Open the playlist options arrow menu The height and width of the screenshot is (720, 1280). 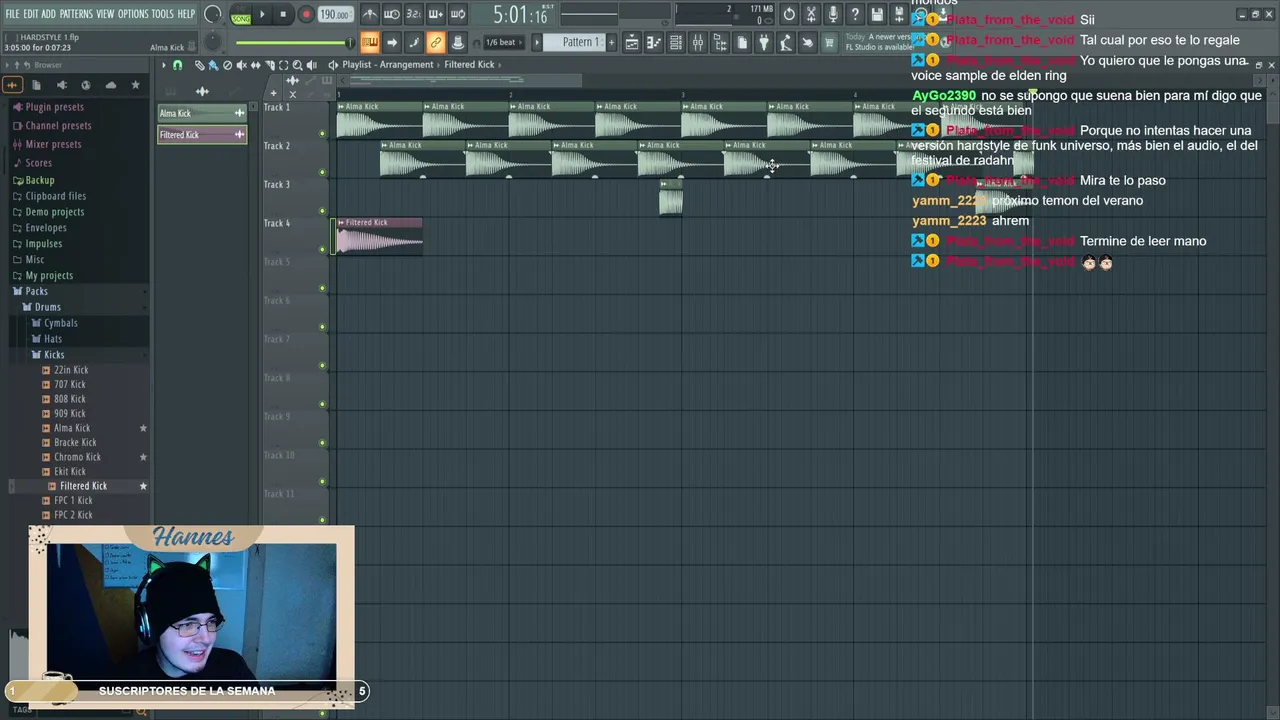point(164,65)
